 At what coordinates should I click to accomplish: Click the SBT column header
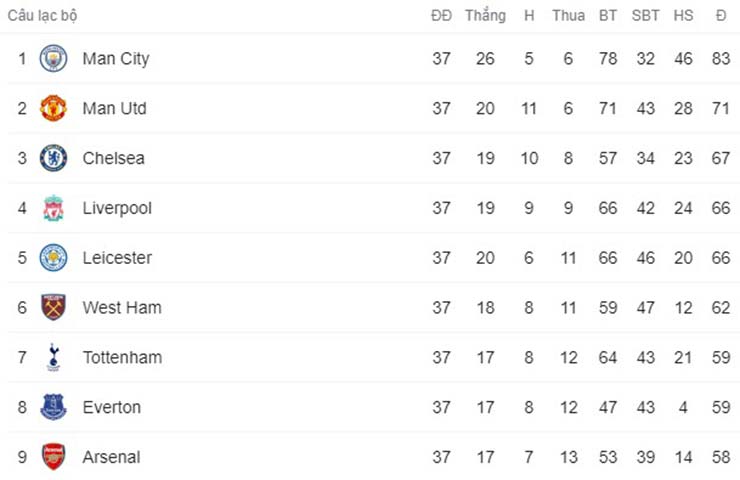coord(645,15)
